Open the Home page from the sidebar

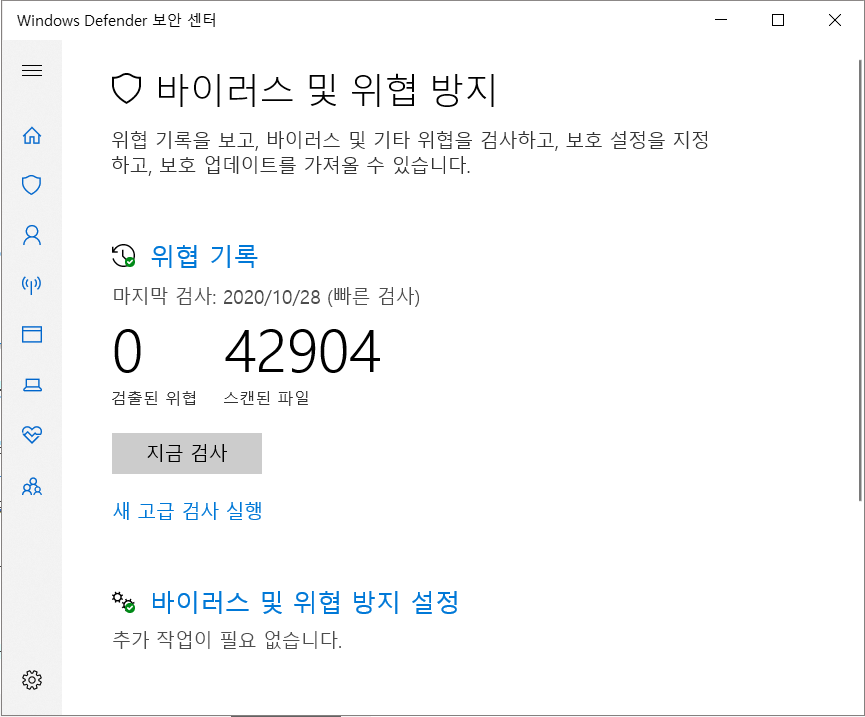point(31,134)
